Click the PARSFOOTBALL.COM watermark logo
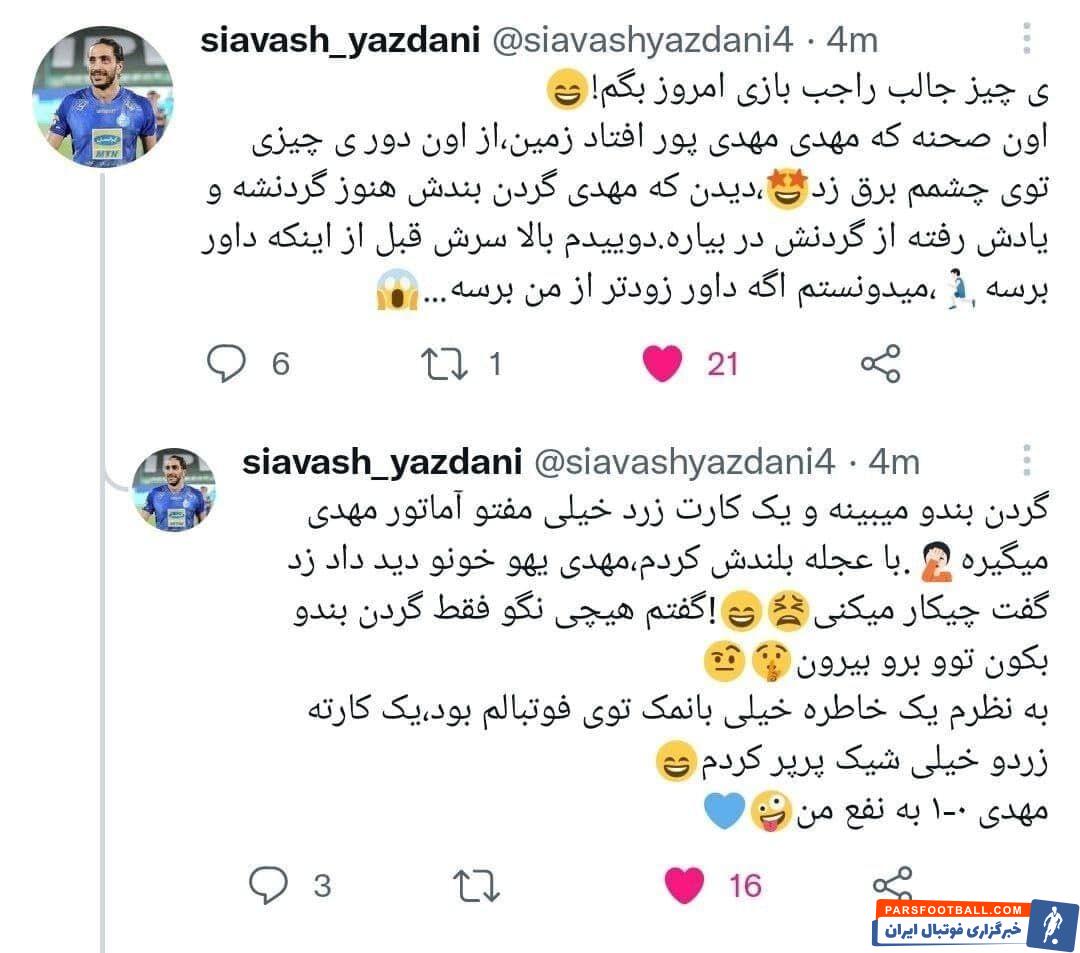The width and height of the screenshot is (1080, 953). (x=975, y=923)
